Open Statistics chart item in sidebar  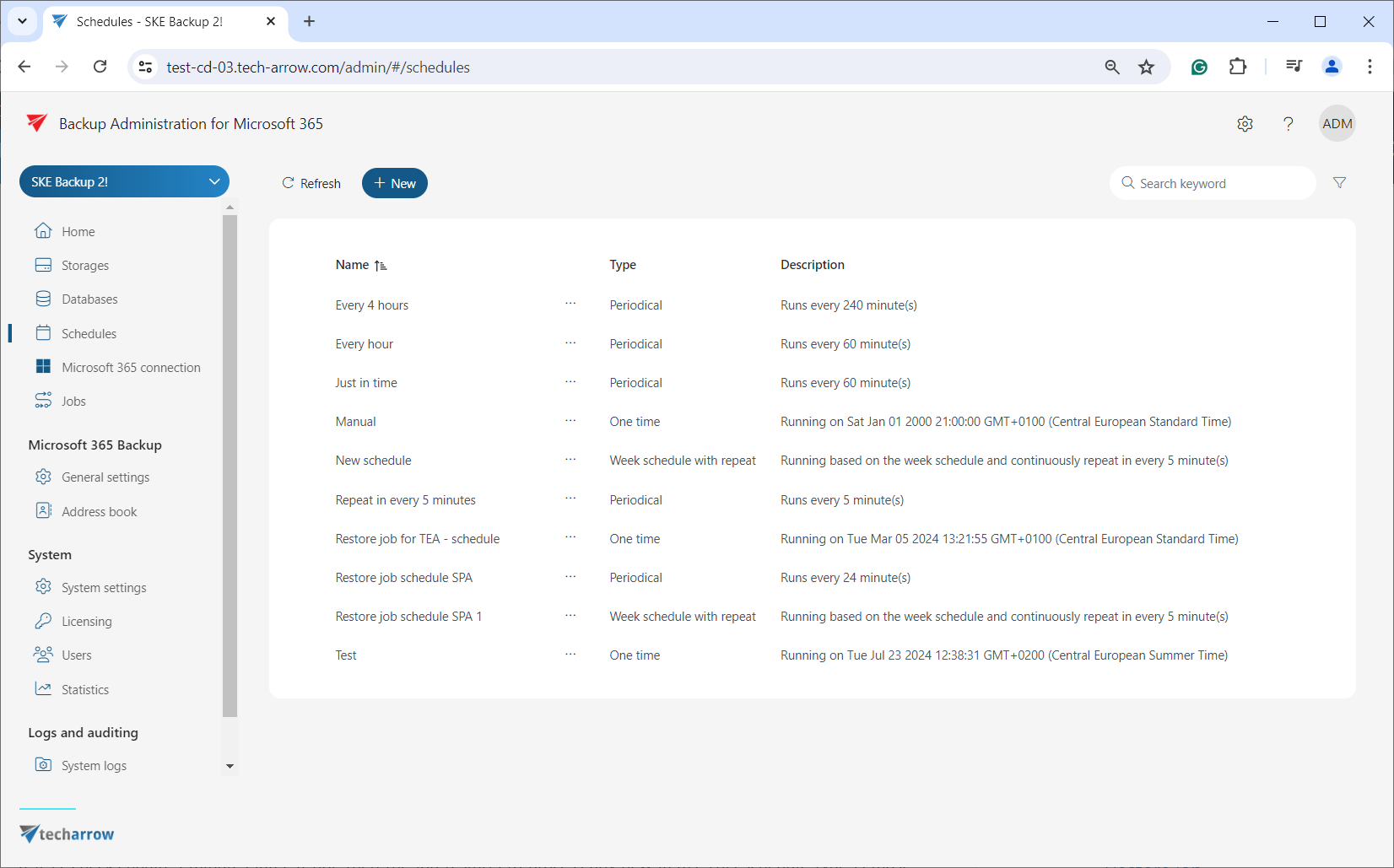click(x=84, y=689)
